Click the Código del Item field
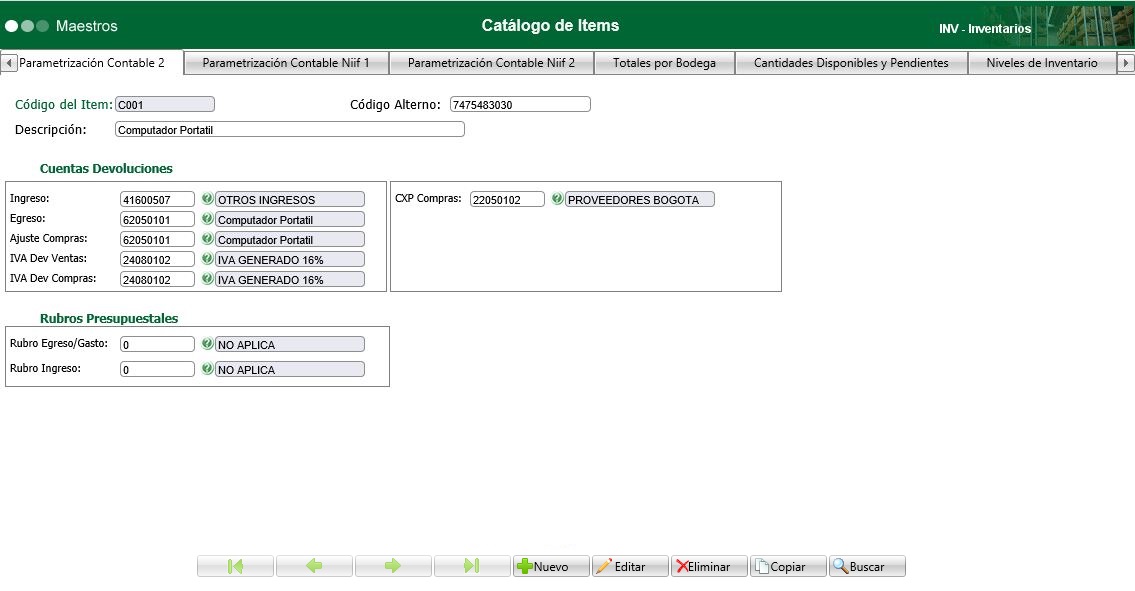The width and height of the screenshot is (1135, 591). [165, 104]
